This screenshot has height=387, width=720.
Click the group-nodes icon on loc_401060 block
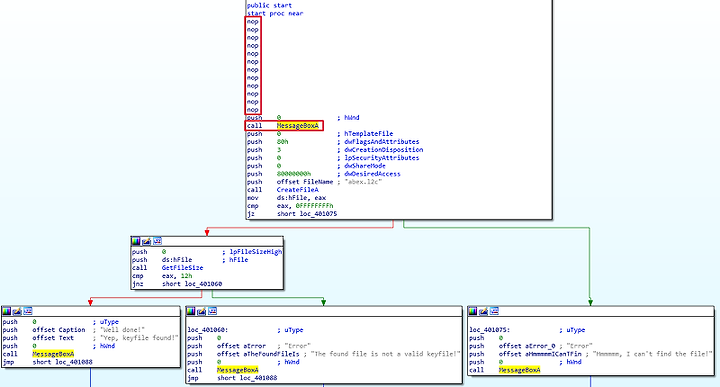(213, 311)
